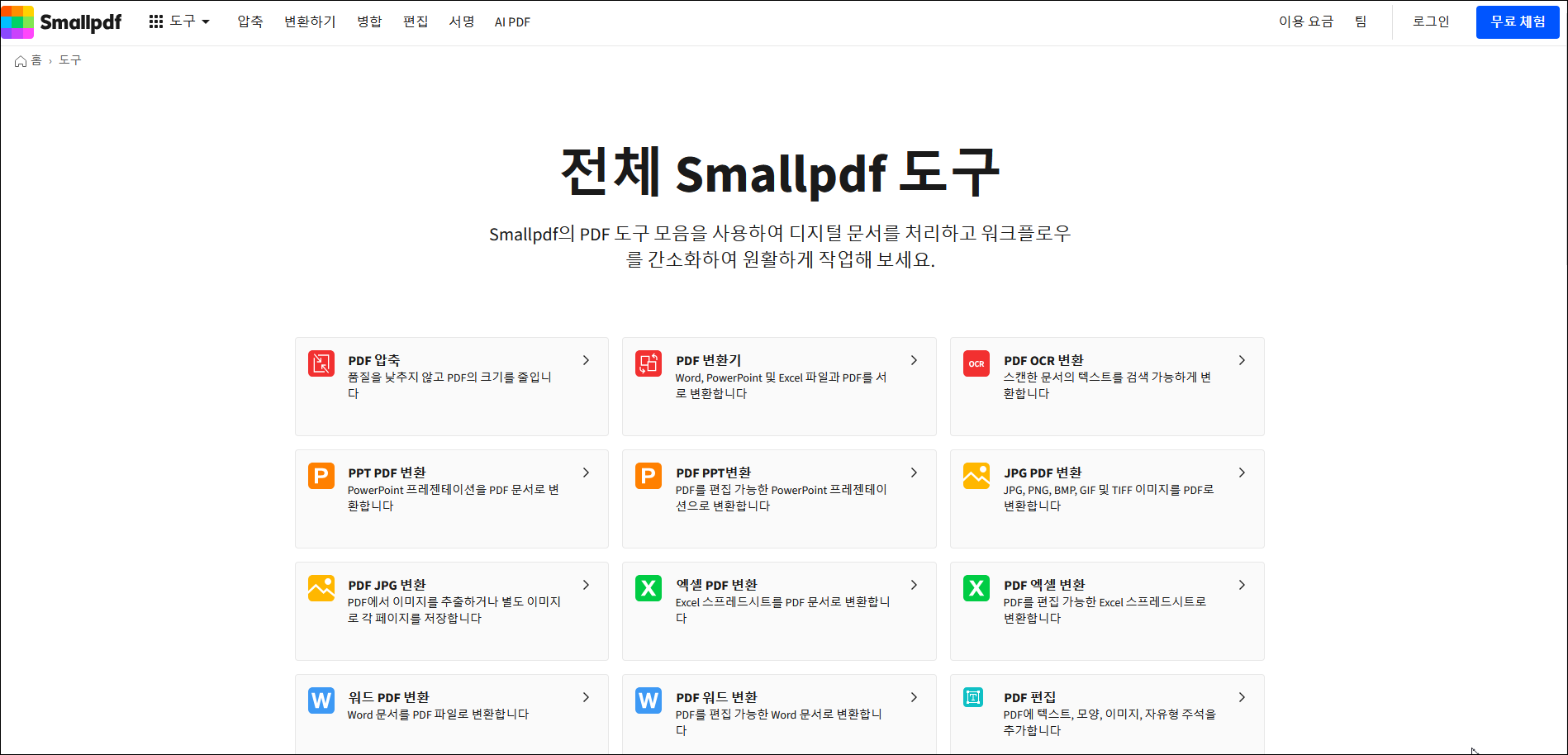Click the 무료 체험 button
The height and width of the screenshot is (755, 1568).
[1518, 22]
